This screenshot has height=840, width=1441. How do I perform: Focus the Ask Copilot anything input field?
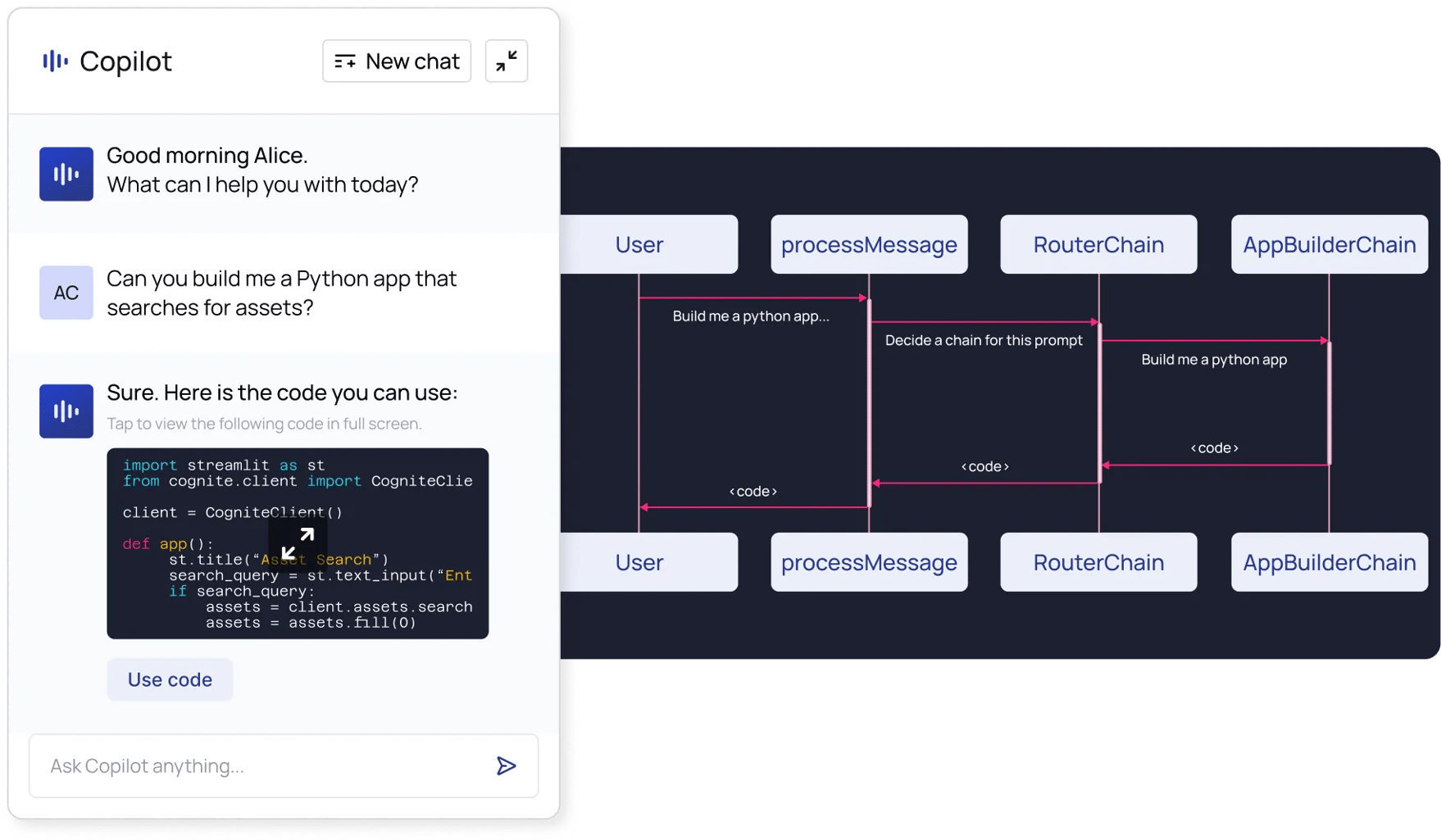284,765
